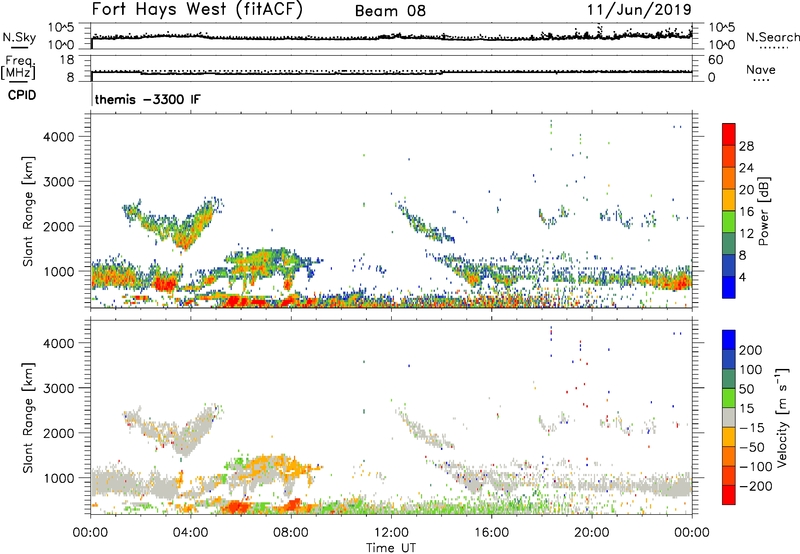The height and width of the screenshot is (554, 800).
Task: Click the red top segment of the power colorbar
Action: tap(729, 134)
